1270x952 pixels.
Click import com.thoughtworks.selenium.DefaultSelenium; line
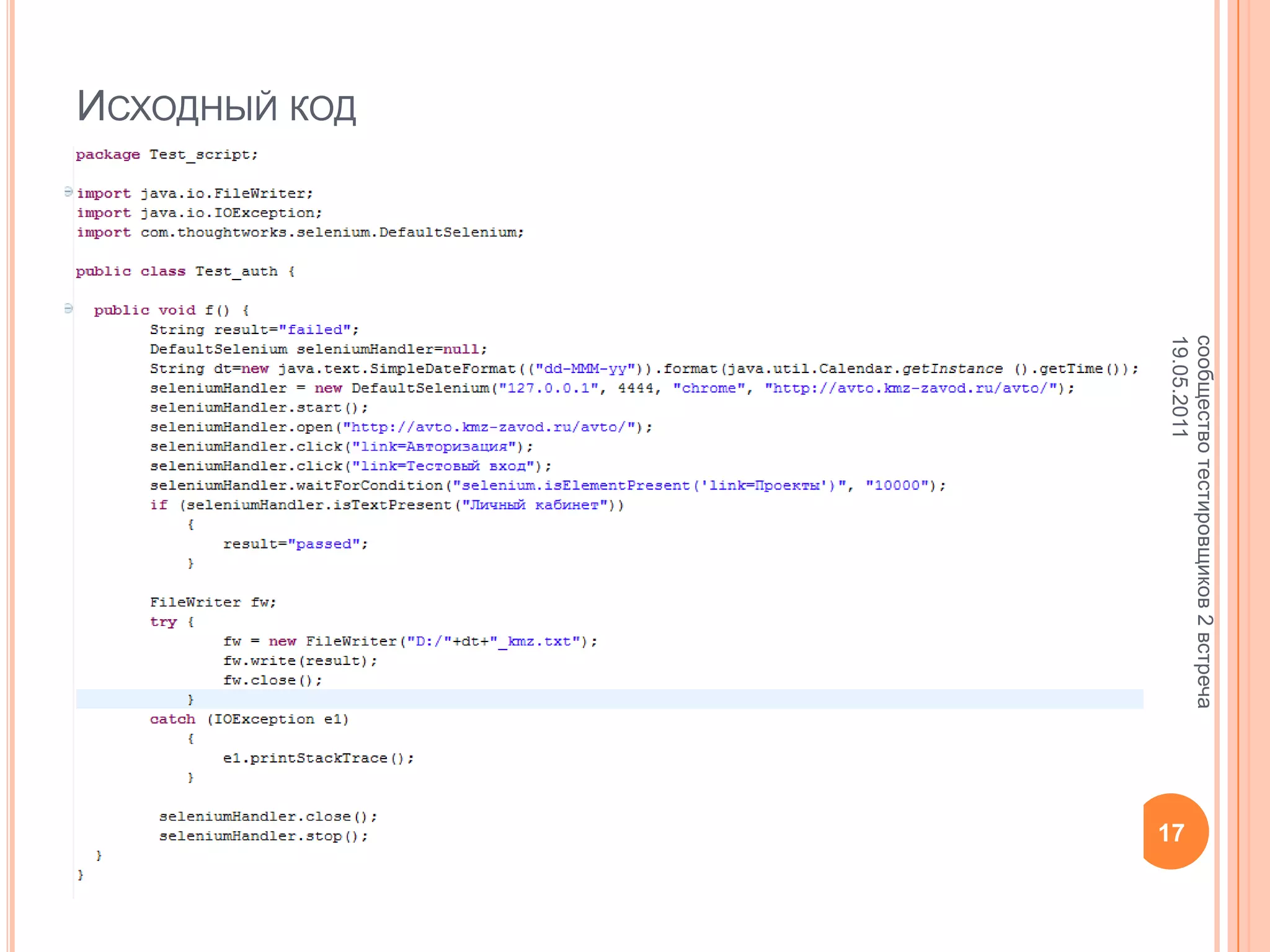tap(300, 232)
